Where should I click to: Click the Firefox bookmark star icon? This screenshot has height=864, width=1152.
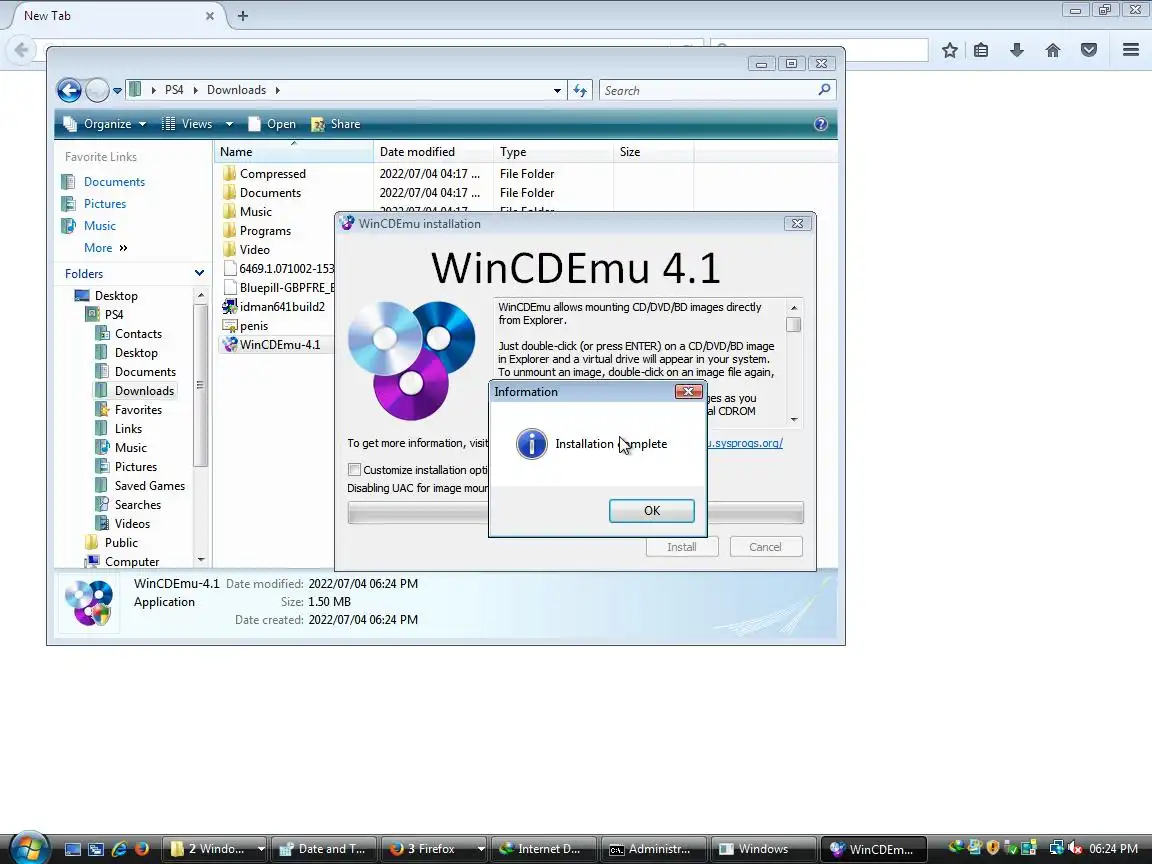point(949,50)
